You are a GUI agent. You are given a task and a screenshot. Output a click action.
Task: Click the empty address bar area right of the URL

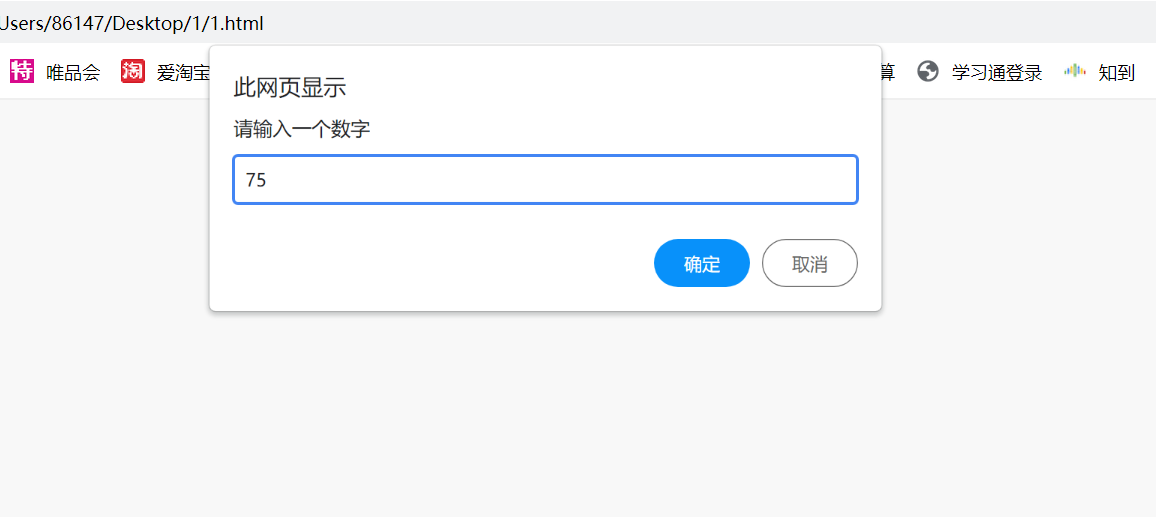pos(700,23)
